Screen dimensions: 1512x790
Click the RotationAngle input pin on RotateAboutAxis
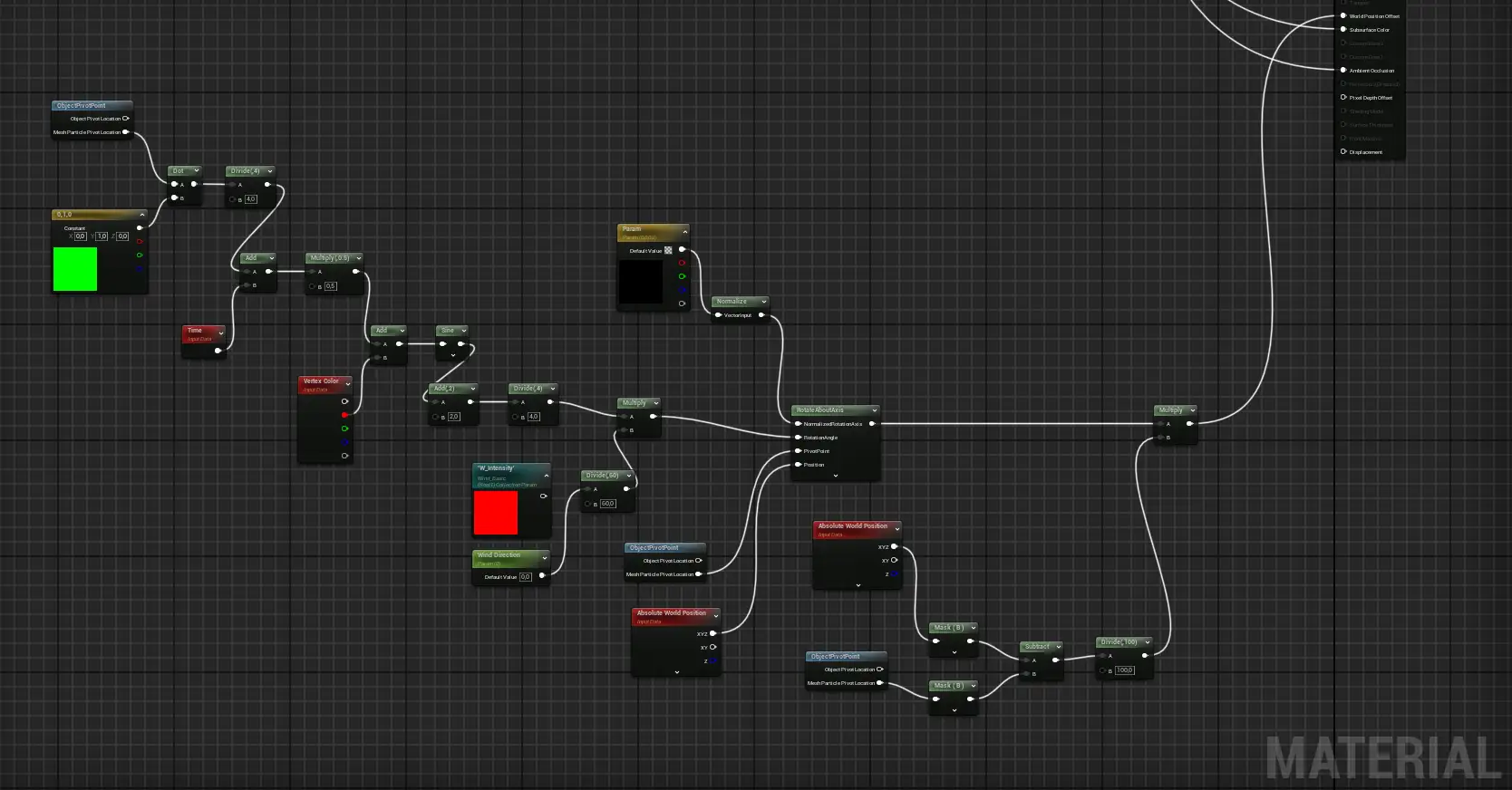tap(798, 438)
